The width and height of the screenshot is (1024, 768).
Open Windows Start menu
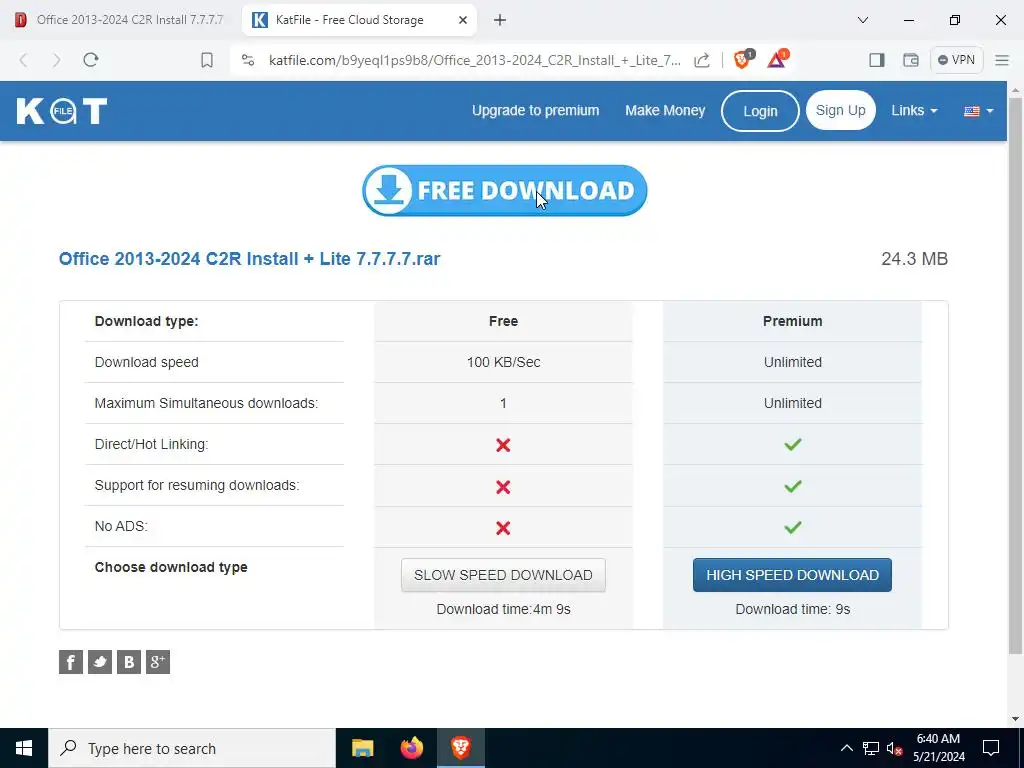point(24,748)
